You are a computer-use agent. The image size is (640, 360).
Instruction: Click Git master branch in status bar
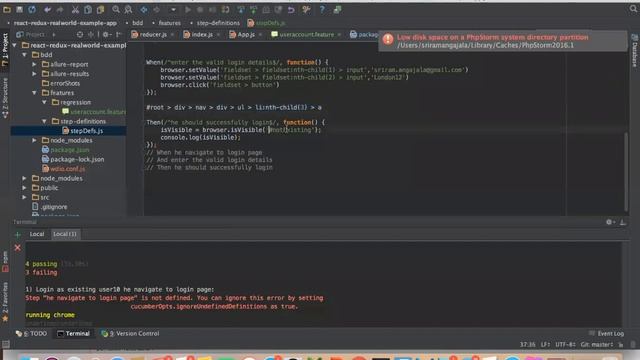(597, 345)
